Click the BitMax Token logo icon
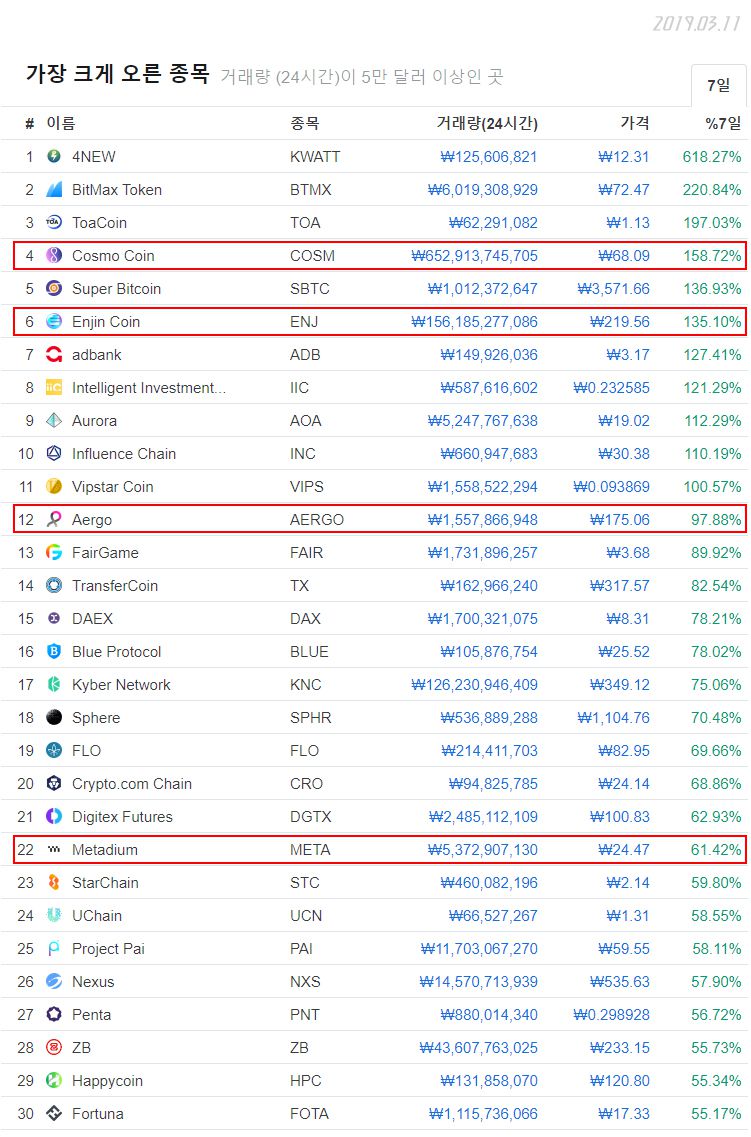751x1137 pixels. click(x=54, y=189)
